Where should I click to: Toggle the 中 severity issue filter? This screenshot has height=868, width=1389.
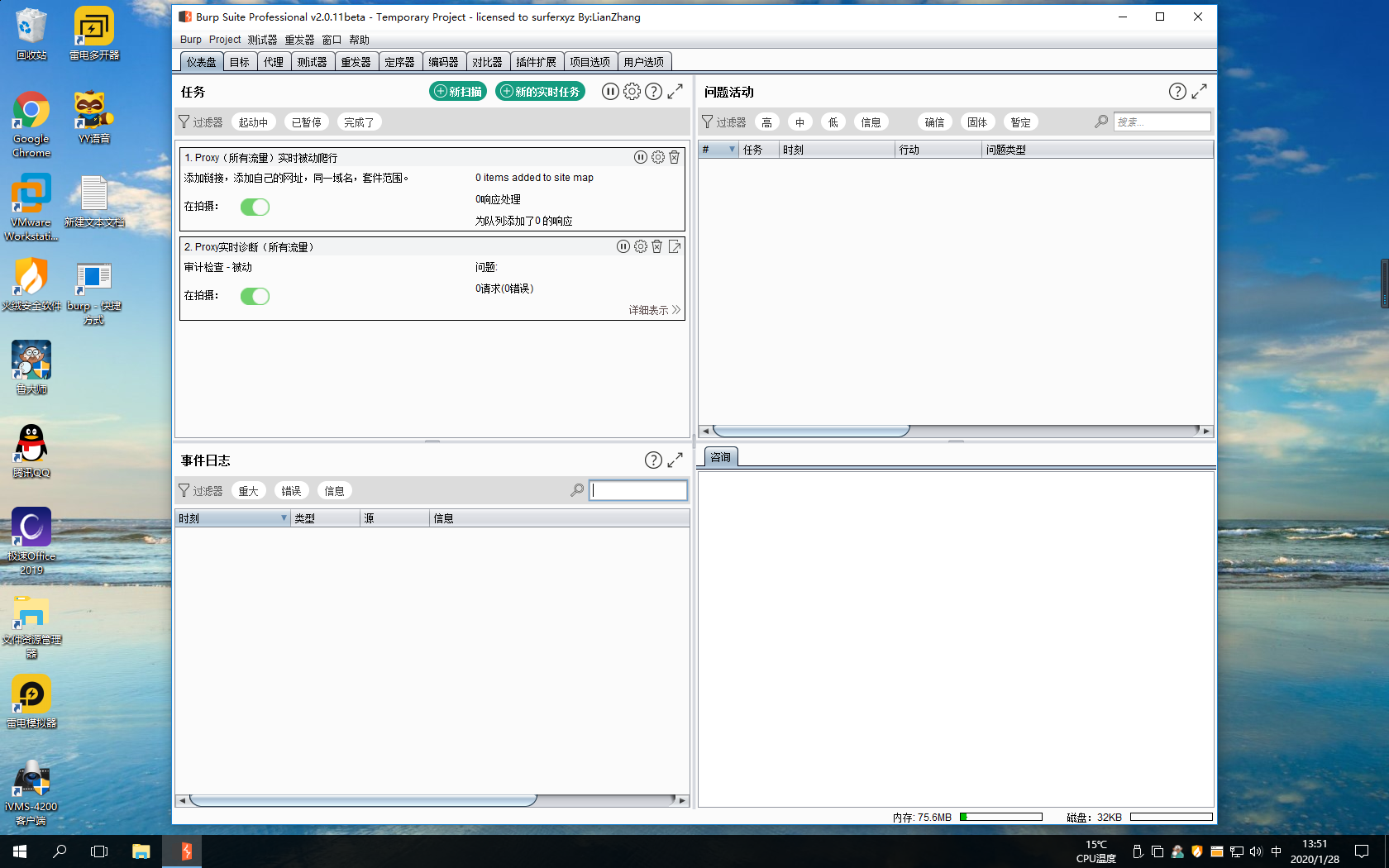(800, 122)
